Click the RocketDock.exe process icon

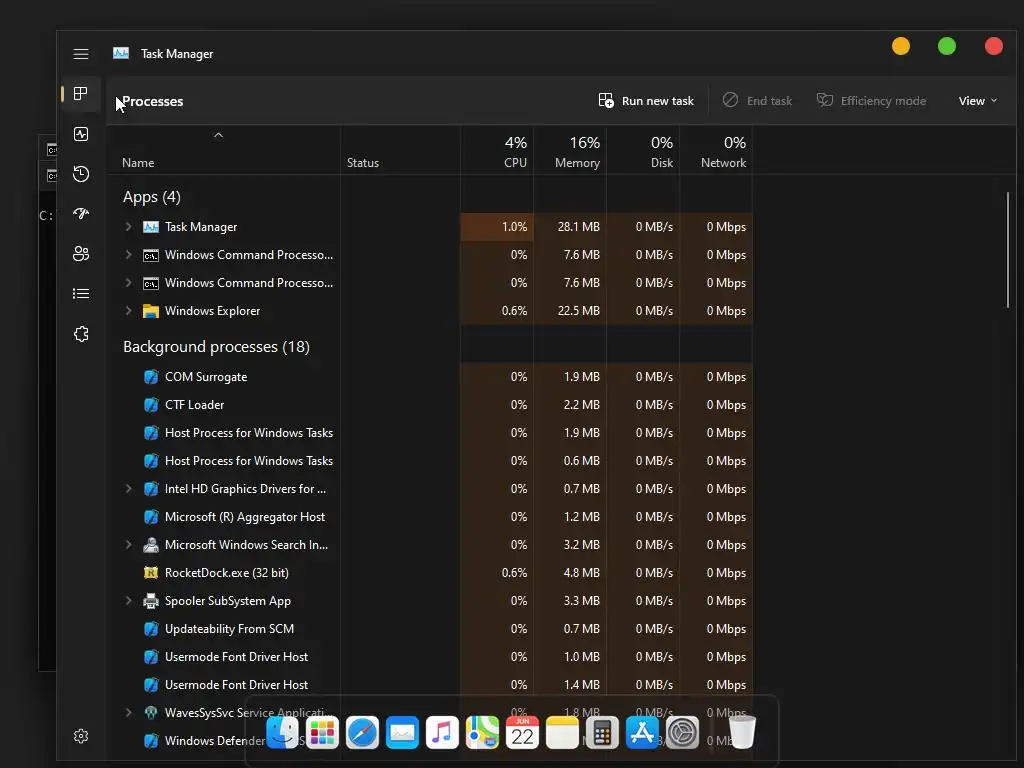(x=151, y=573)
